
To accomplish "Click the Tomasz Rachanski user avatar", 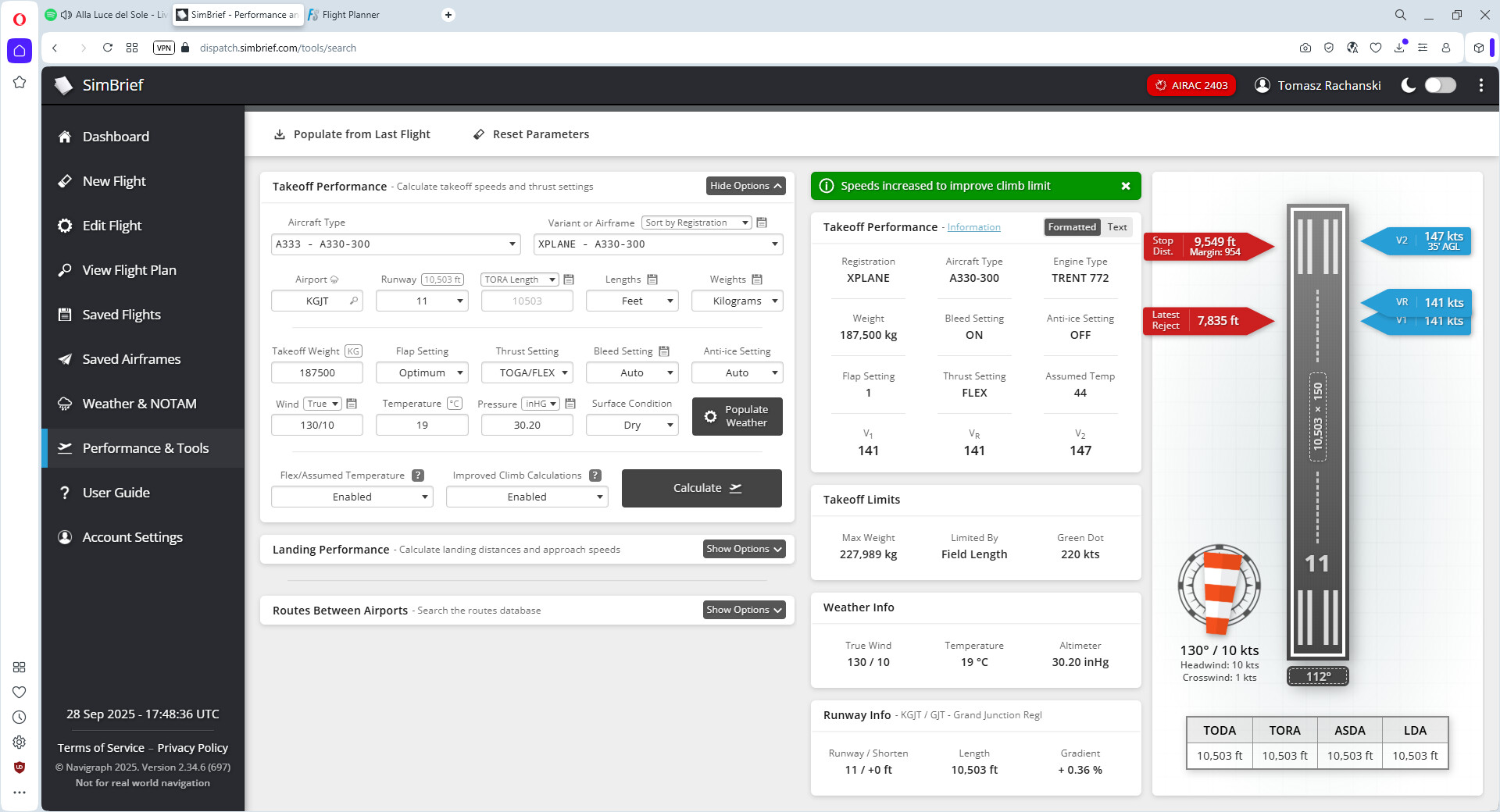I will [1262, 85].
